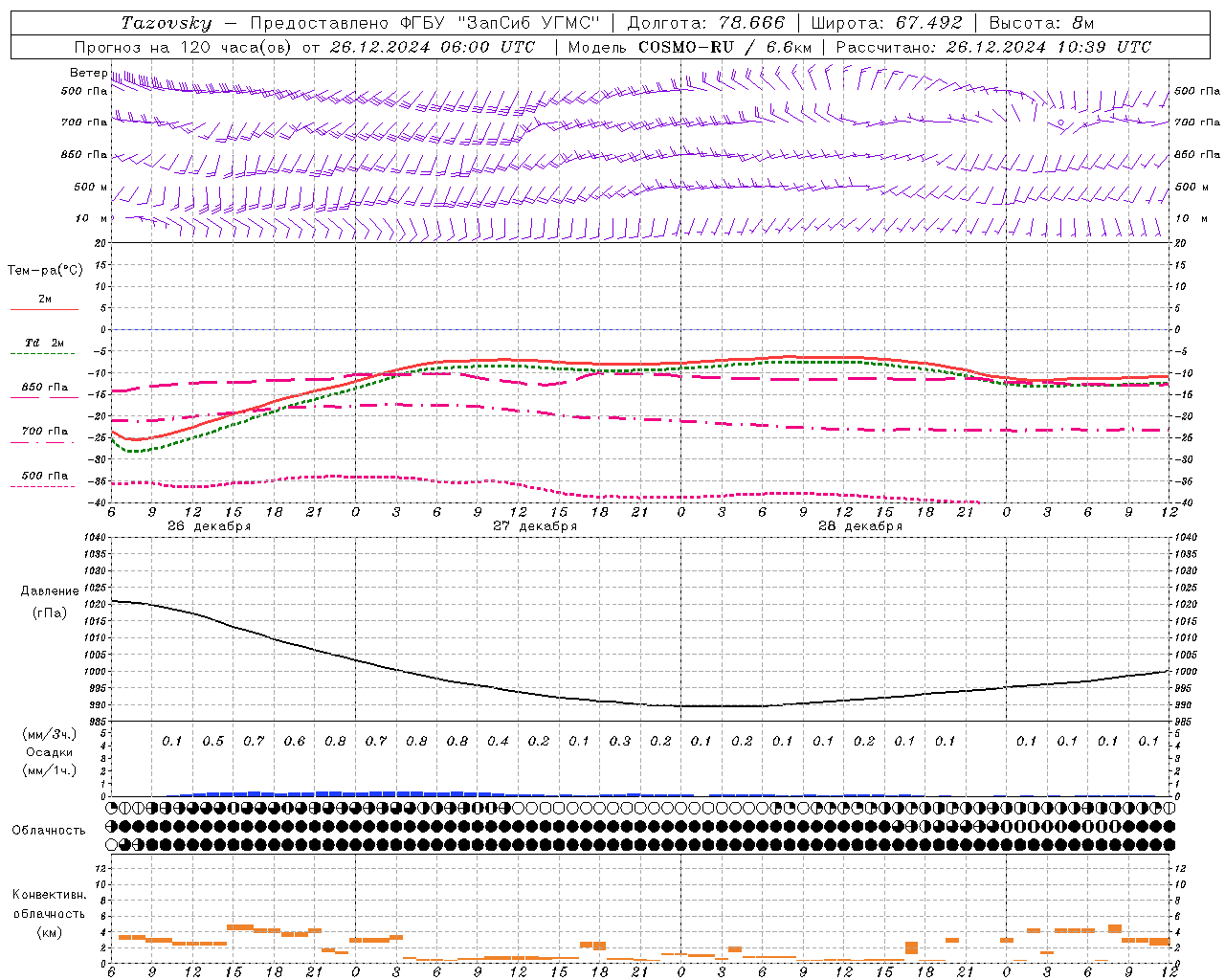Click the 2м temperature legend entry
This screenshot has height=980, width=1225.
pos(45,299)
